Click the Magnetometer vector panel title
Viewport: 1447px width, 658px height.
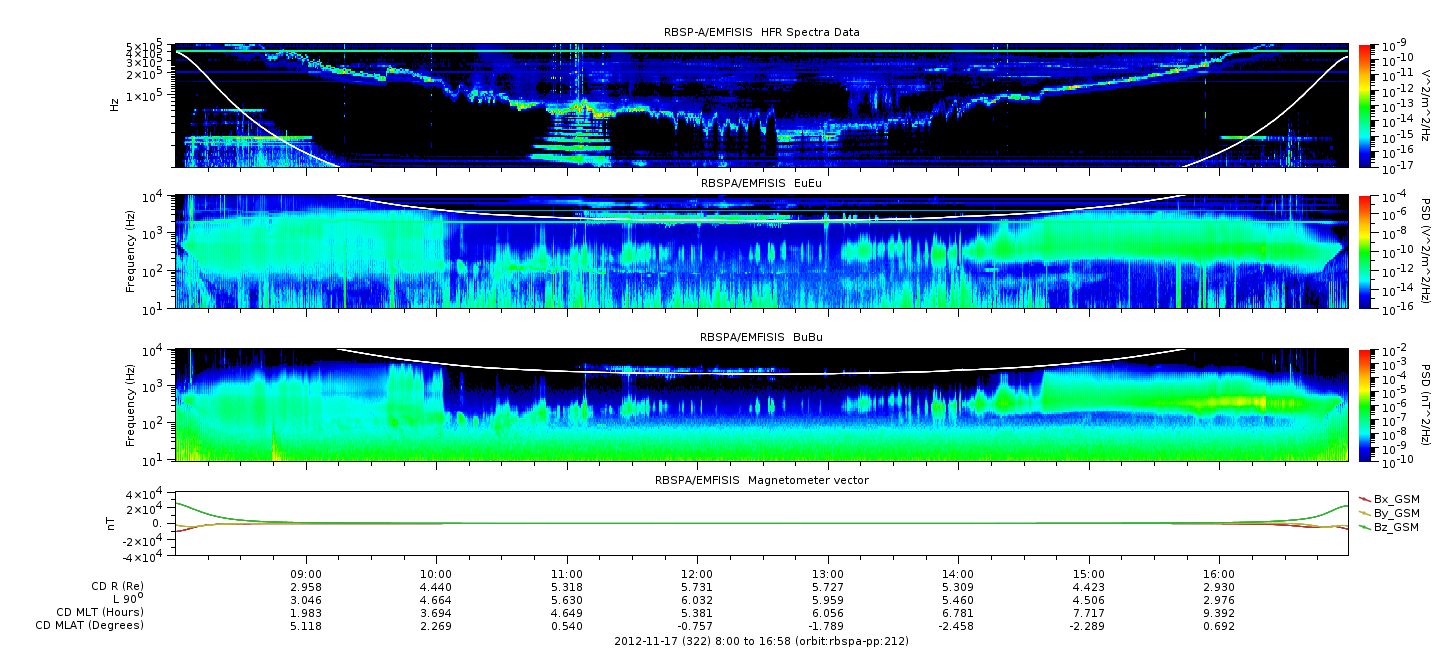click(761, 480)
